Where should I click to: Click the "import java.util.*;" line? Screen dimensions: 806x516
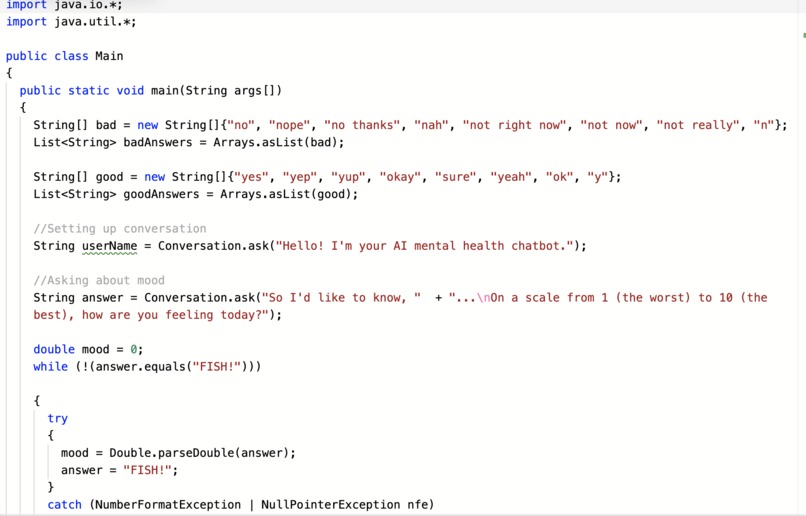click(71, 22)
